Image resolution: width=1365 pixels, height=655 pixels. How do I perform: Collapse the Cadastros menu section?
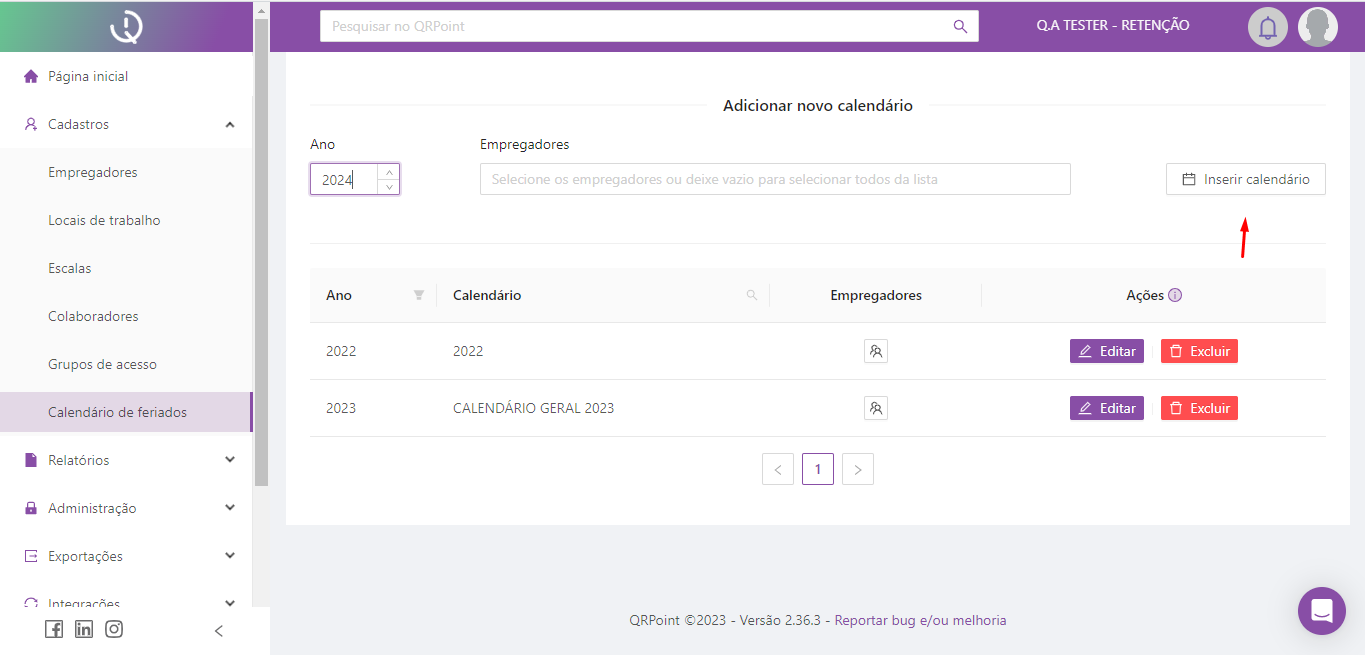(x=230, y=125)
